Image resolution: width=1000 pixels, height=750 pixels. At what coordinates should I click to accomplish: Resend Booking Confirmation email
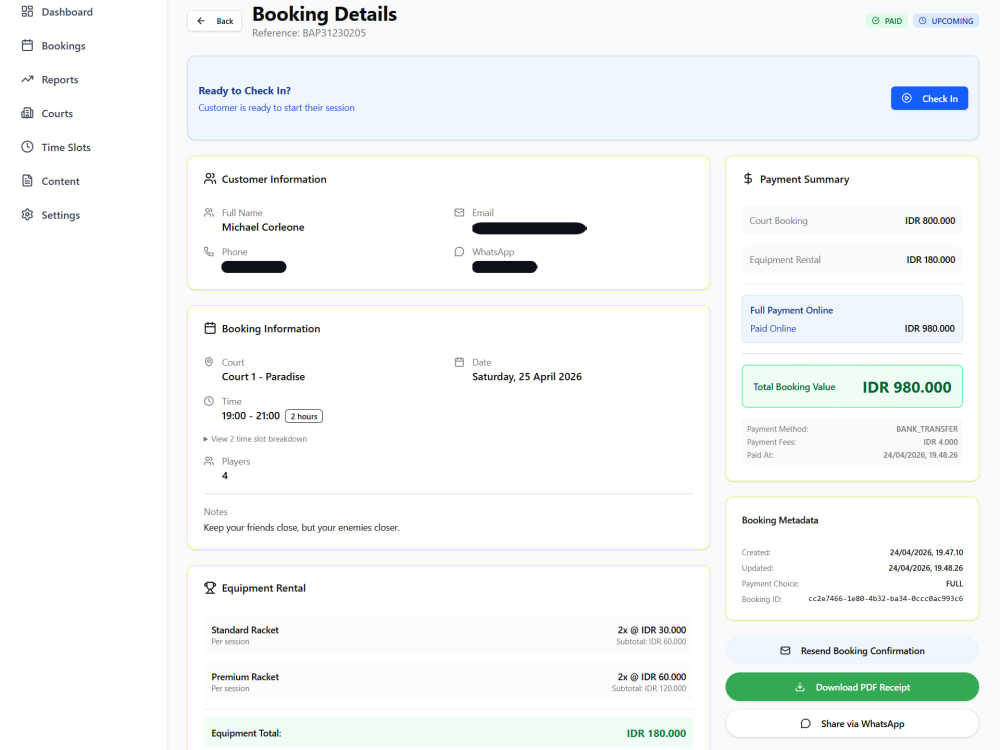[852, 651]
